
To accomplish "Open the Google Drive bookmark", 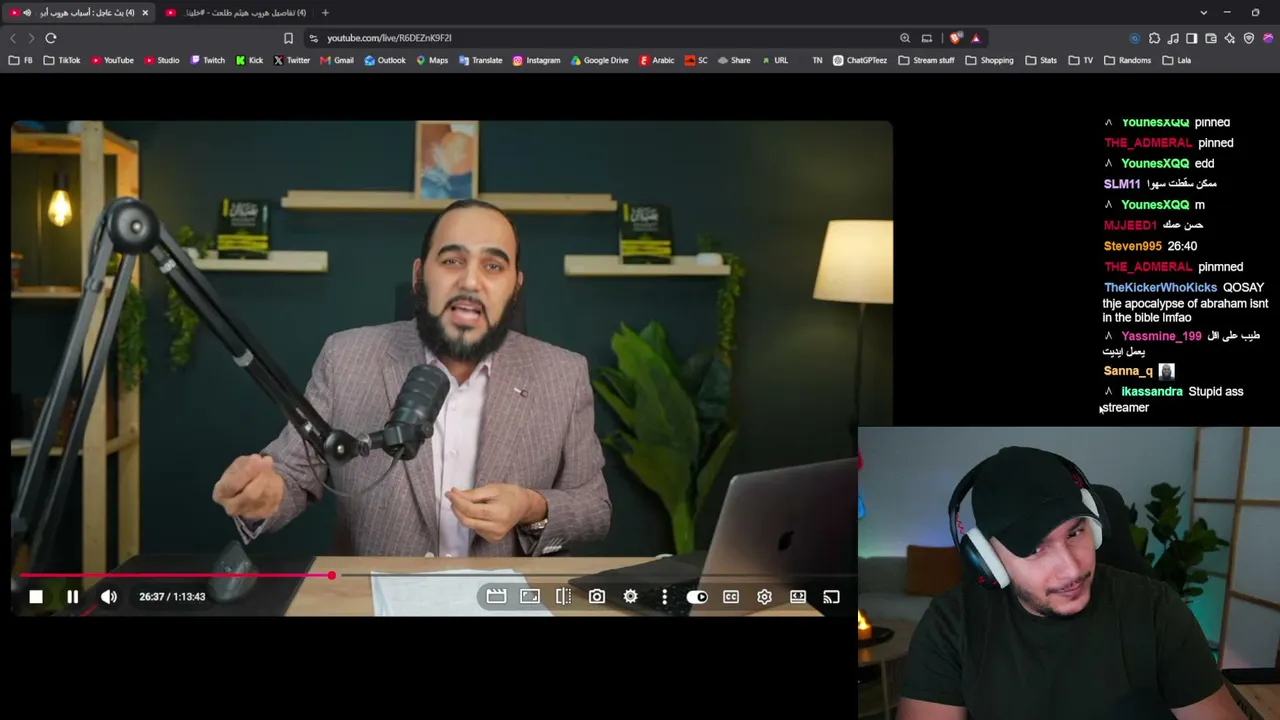I will pyautogui.click(x=599, y=60).
